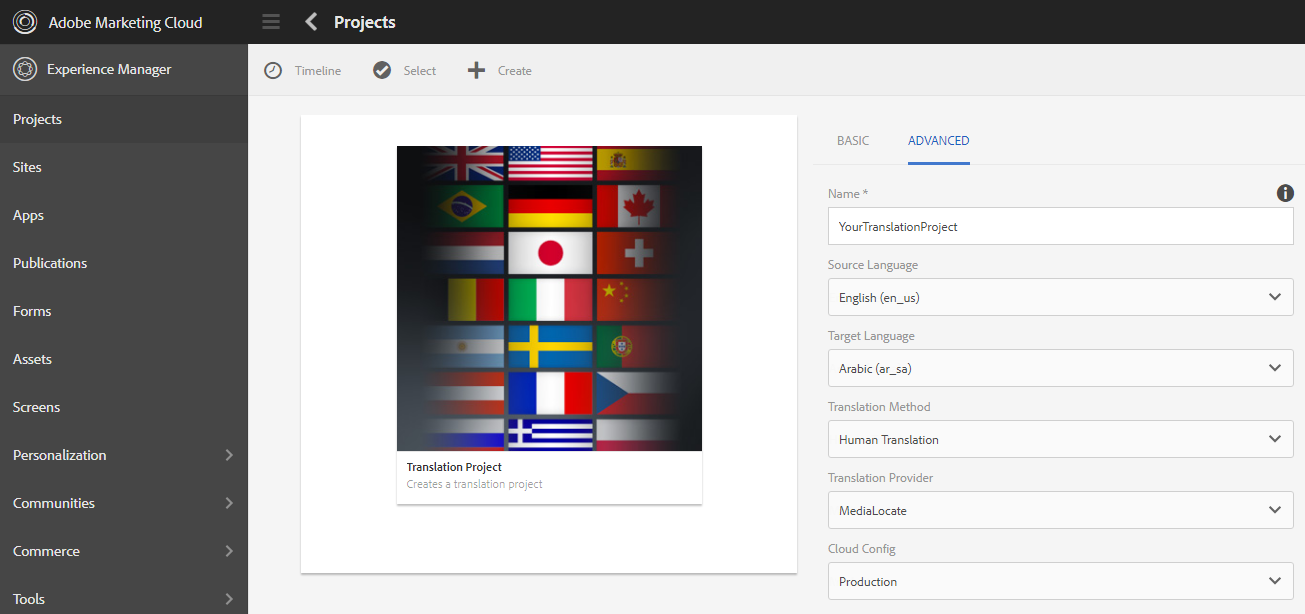1305x614 pixels.
Task: Open the Timeline clock icon
Action: 273,71
